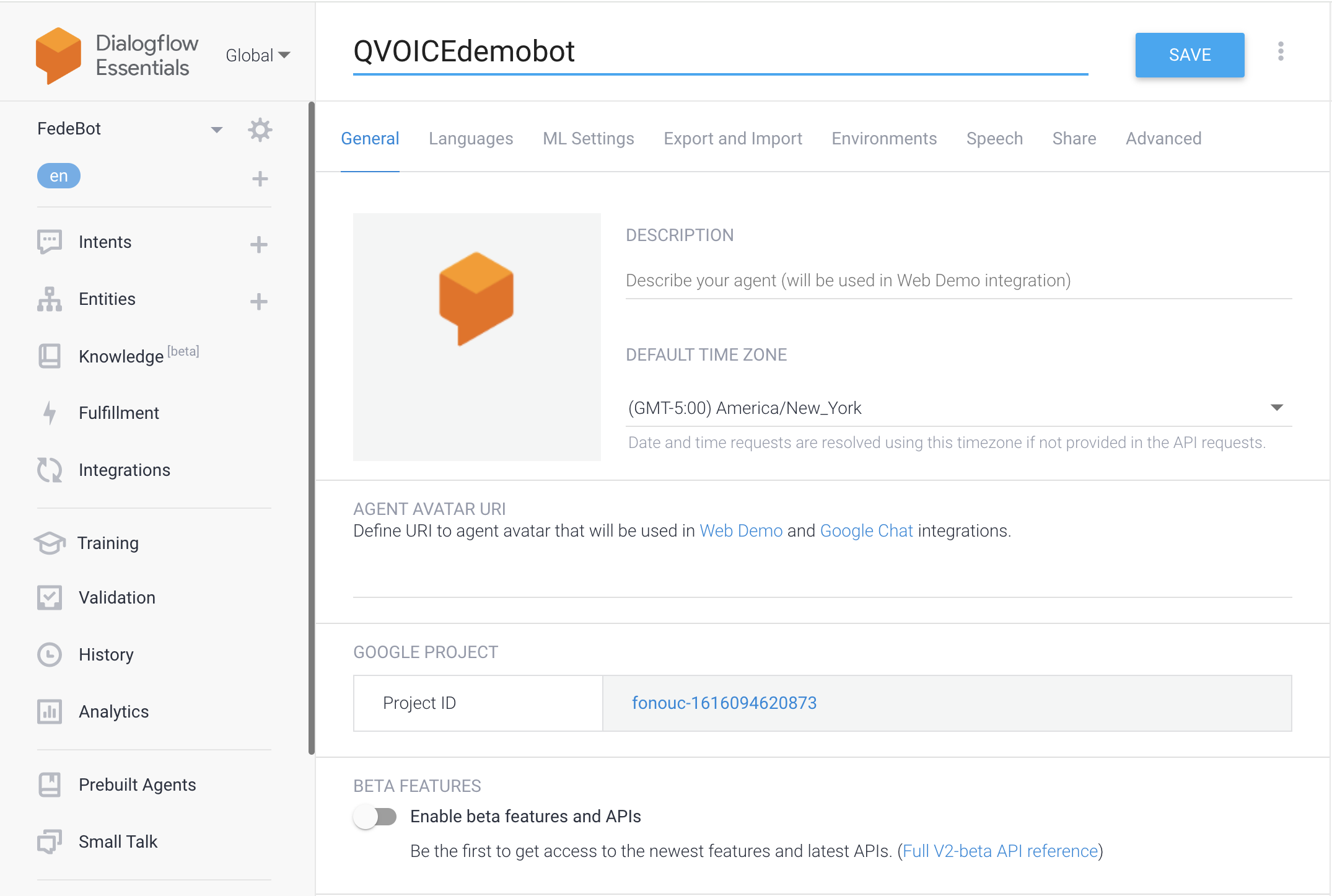Screen dimensions: 1332x896
Task: Enable beta features and APIs toggle
Action: coord(375,817)
